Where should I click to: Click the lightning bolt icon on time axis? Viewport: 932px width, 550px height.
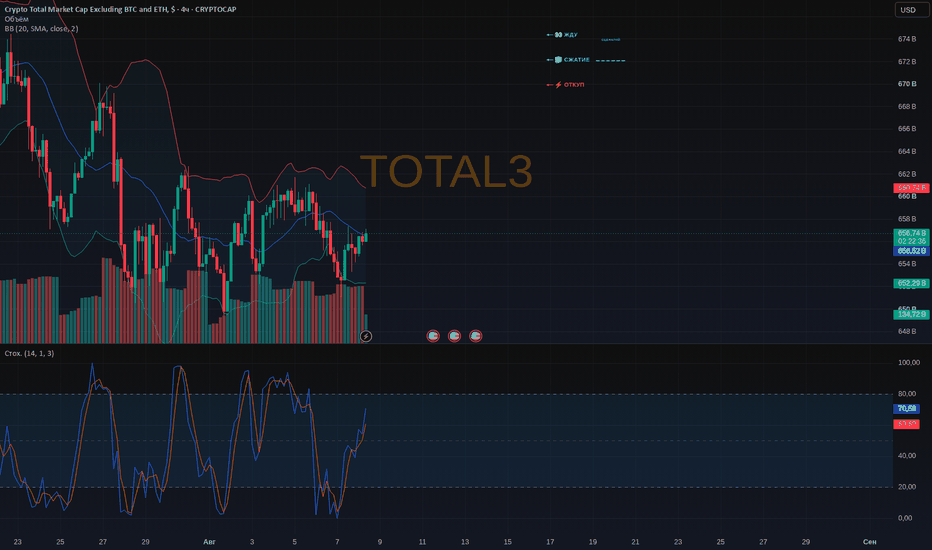366,337
